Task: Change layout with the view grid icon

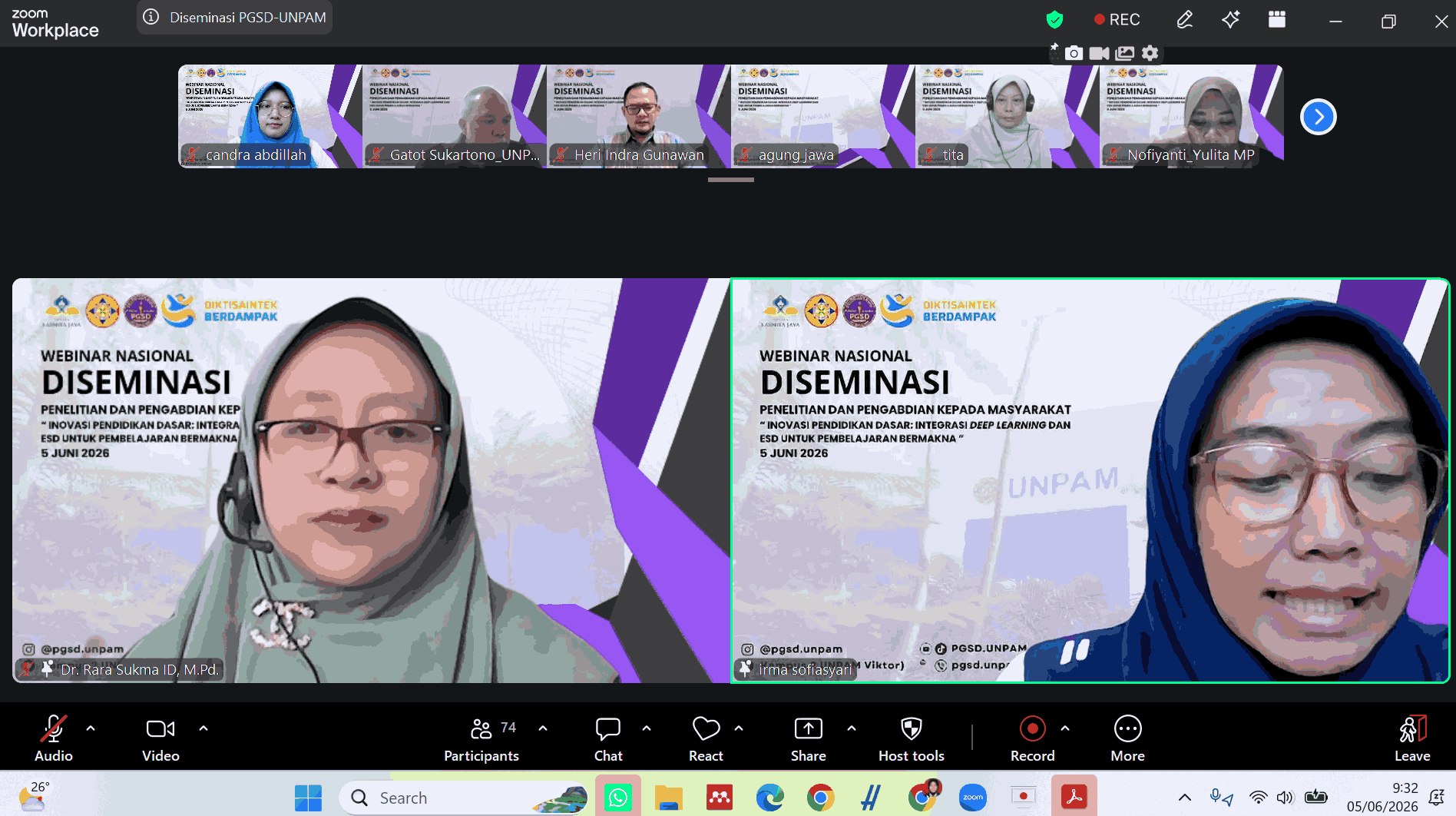Action: click(x=1277, y=19)
